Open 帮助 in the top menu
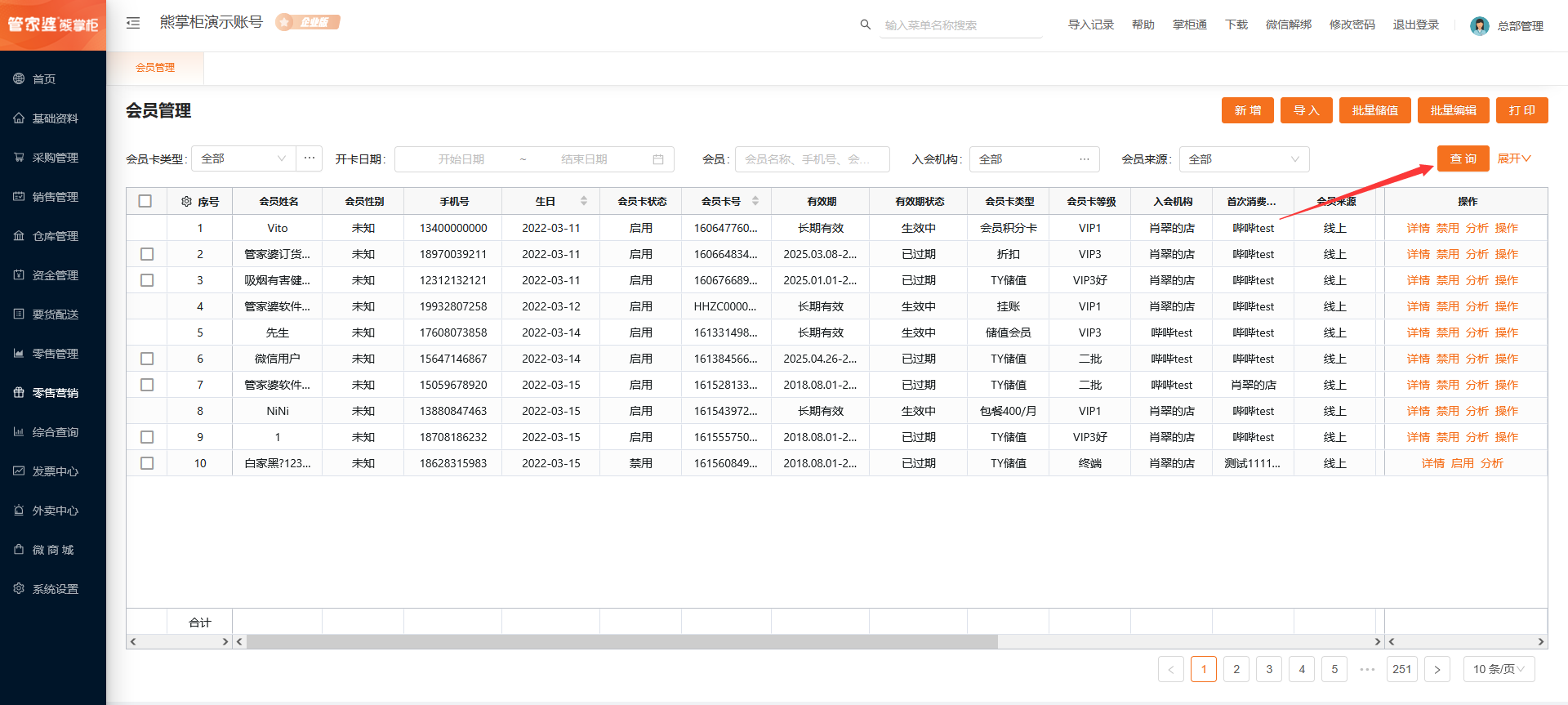 coord(1143,25)
